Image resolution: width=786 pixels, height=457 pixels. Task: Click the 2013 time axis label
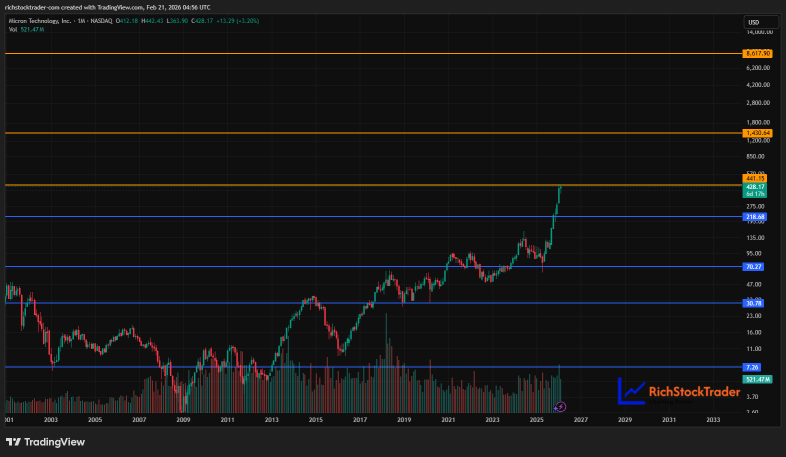pos(271,420)
